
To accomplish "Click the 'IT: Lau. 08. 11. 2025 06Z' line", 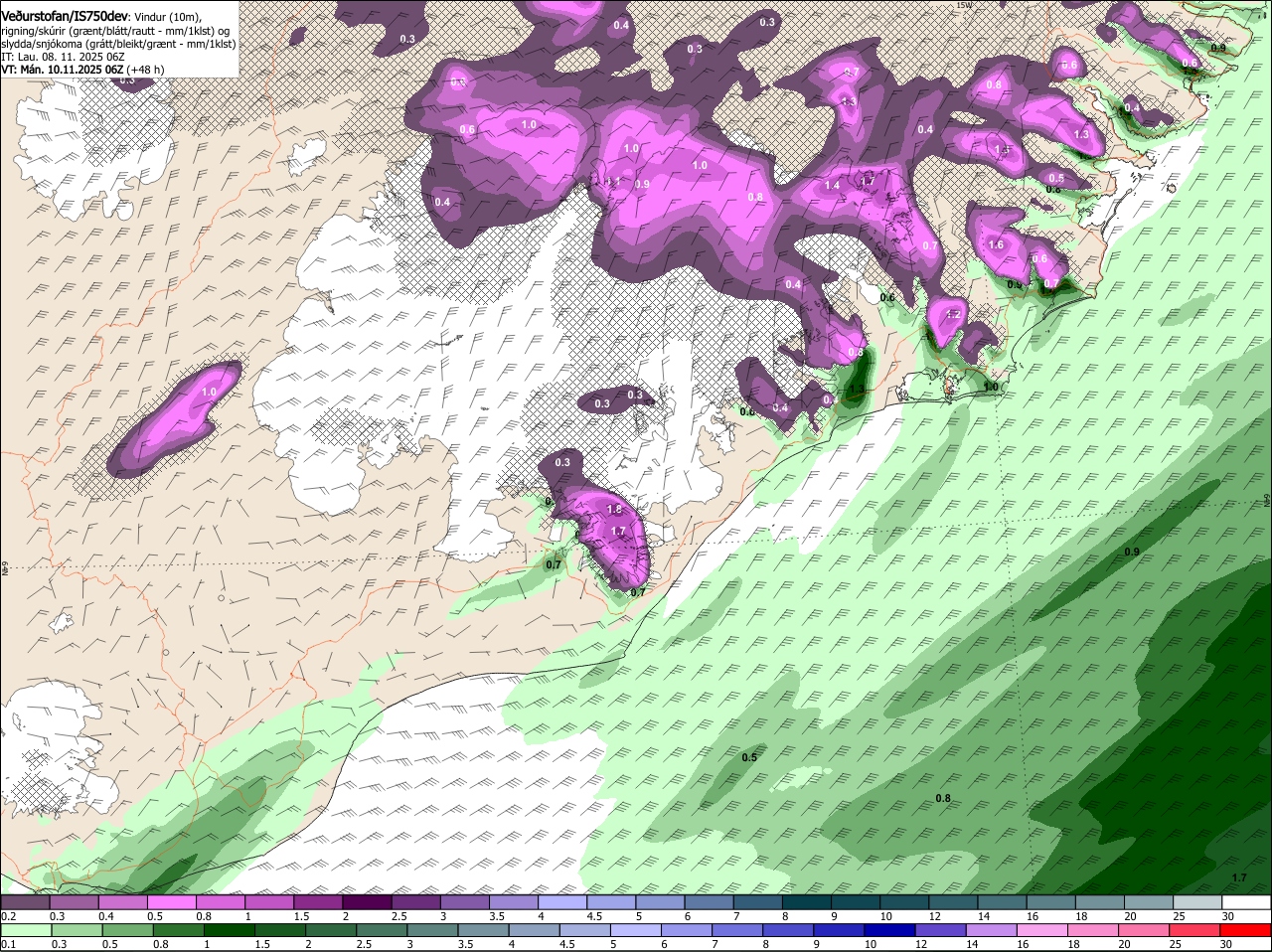I will point(63,57).
